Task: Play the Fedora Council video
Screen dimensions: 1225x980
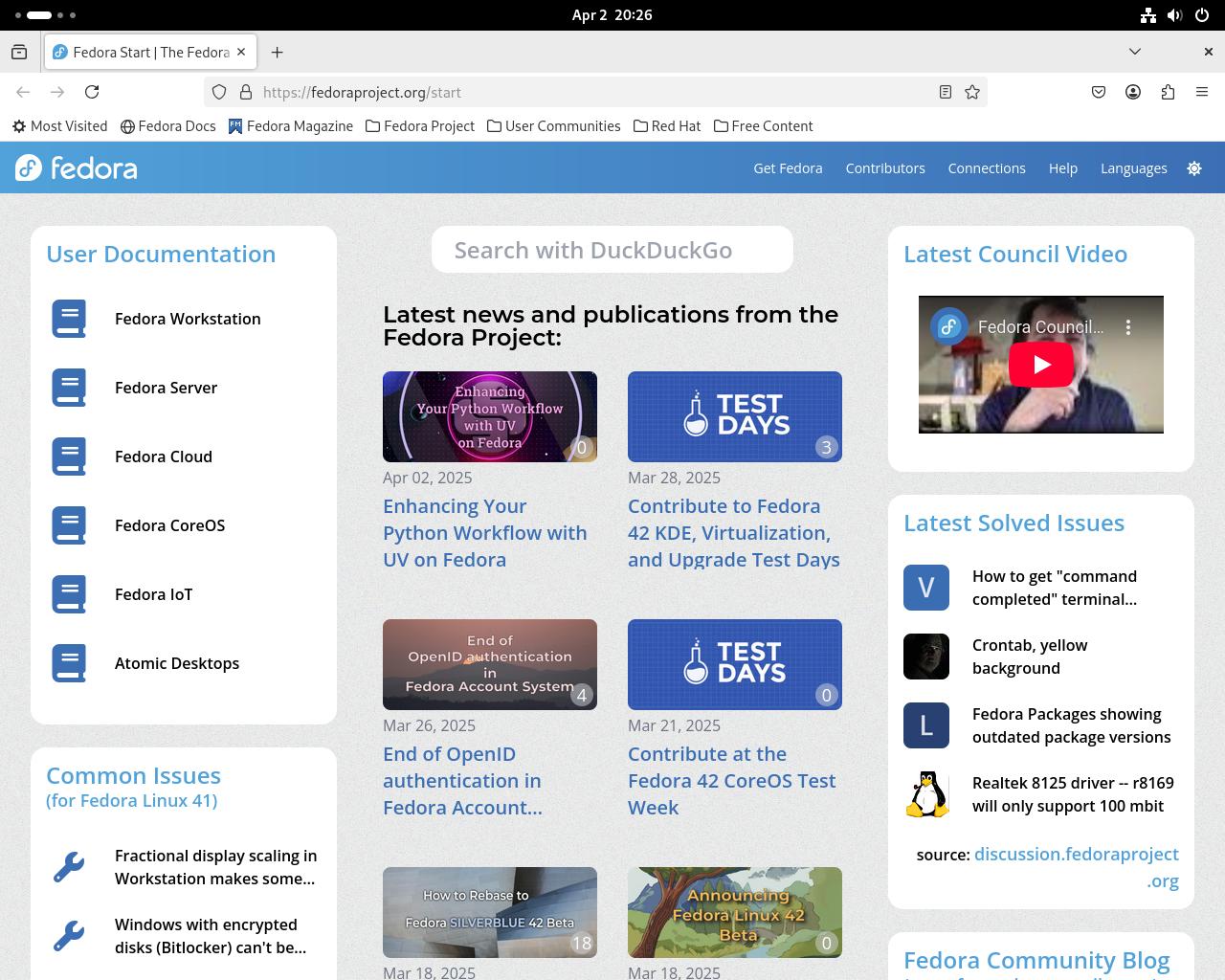Action: point(1041,365)
